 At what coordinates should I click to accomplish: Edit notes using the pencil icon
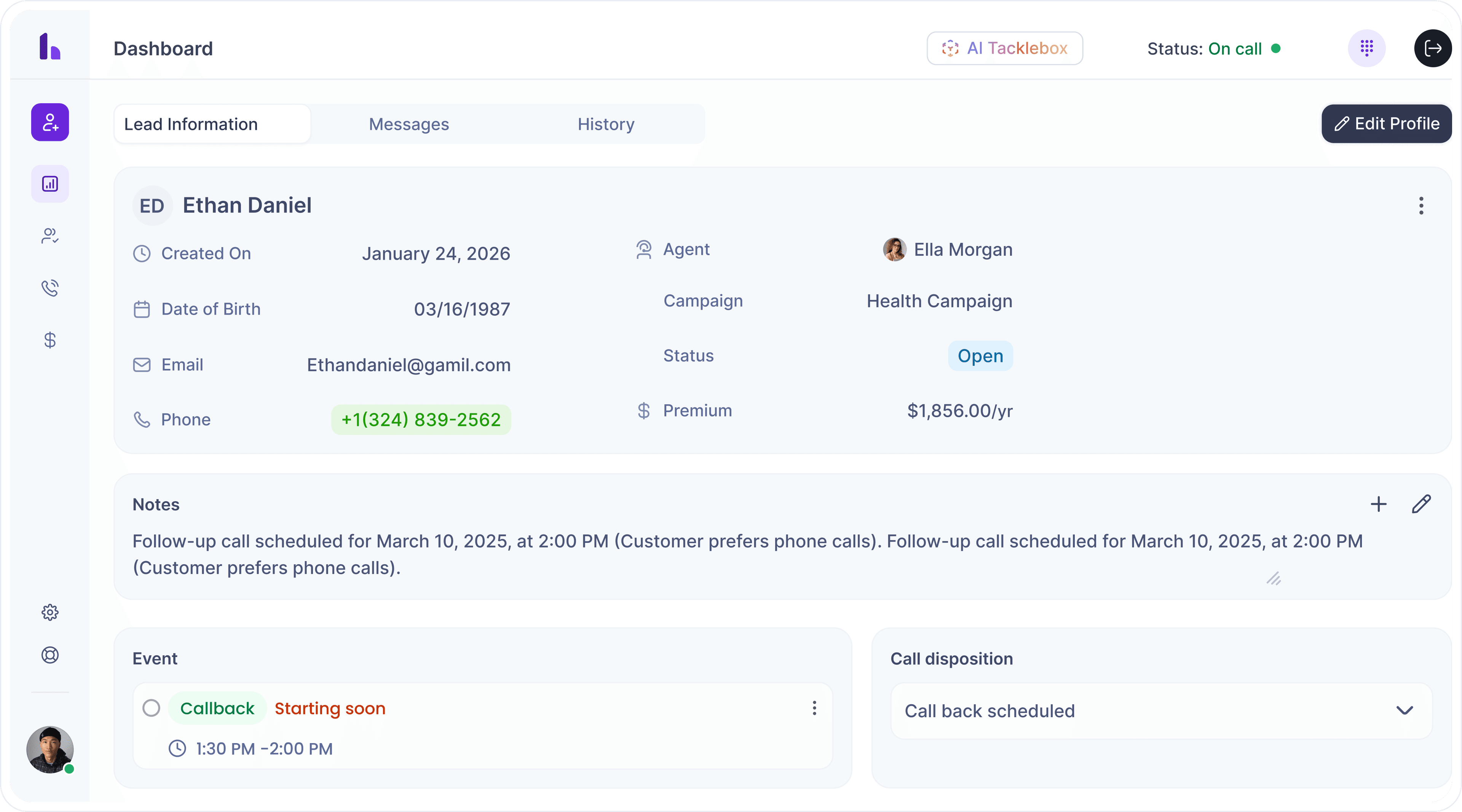click(1421, 504)
